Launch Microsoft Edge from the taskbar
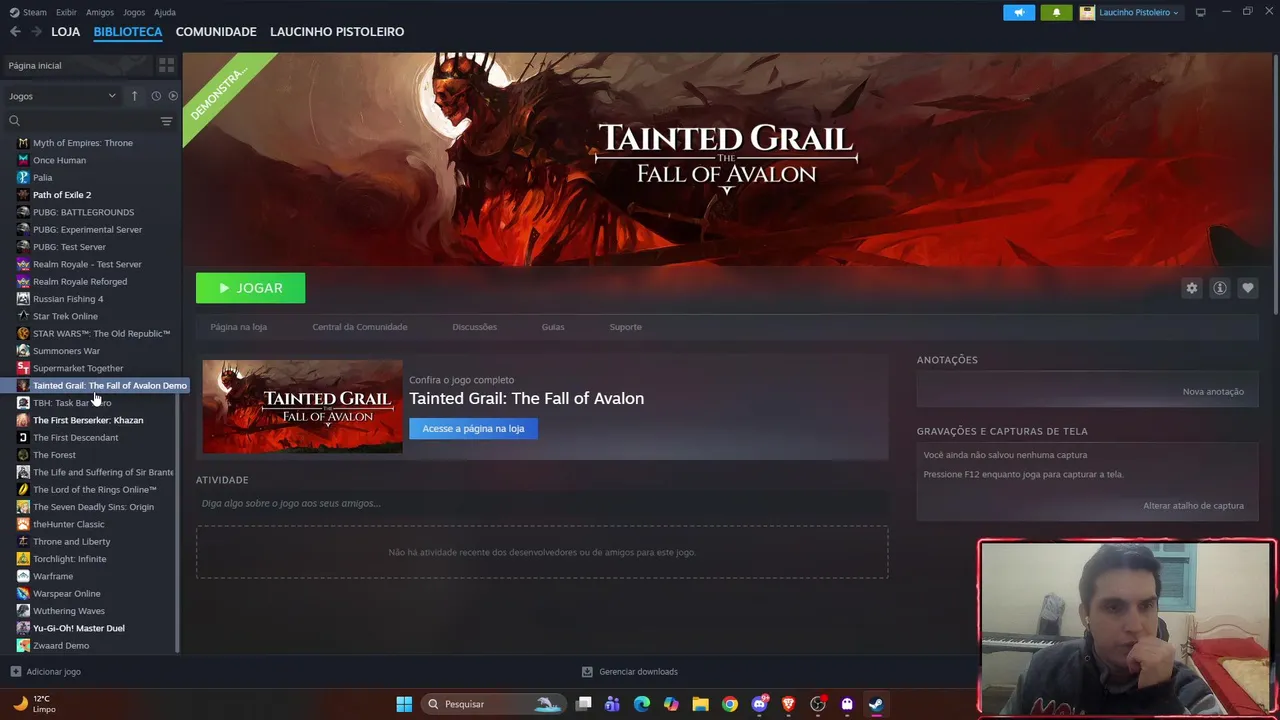 [x=642, y=704]
